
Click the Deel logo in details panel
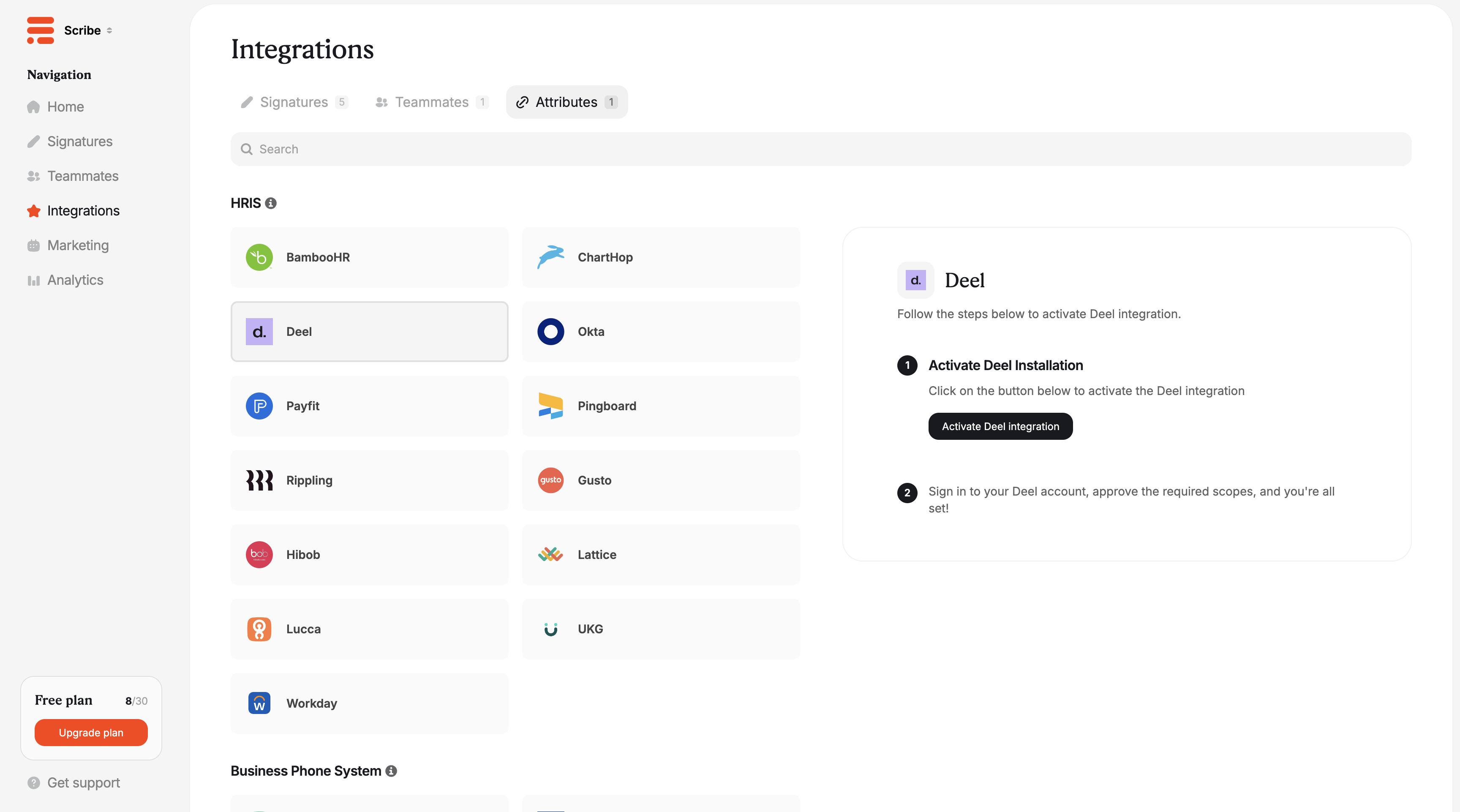click(x=915, y=280)
